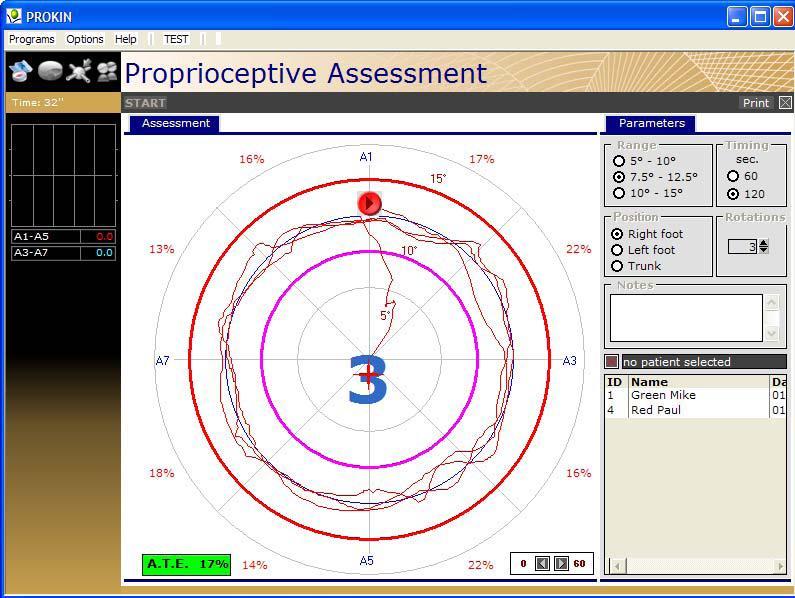The width and height of the screenshot is (795, 598).
Task: Click patient list left scroll arrow
Action: 617,566
